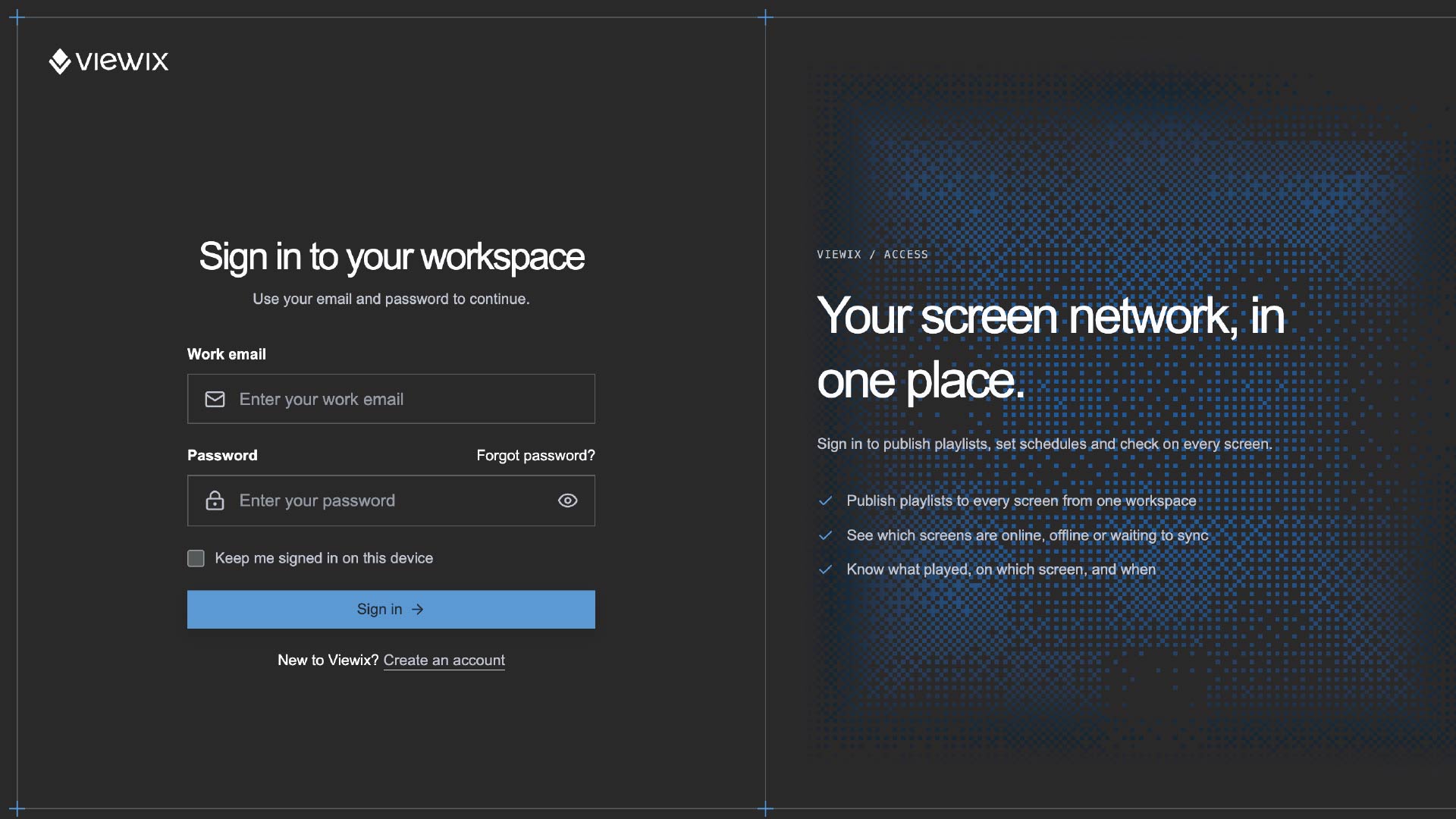
Task: Click the Sign in button
Action: click(391, 609)
